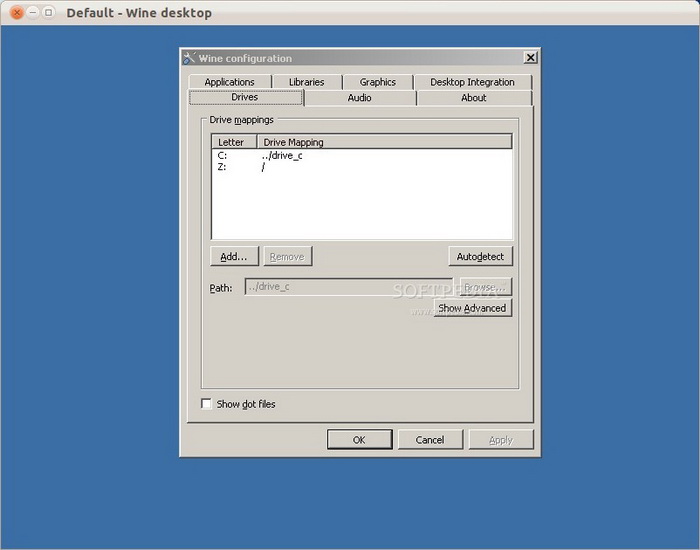
Task: Click the Add... drive button
Action: (234, 257)
